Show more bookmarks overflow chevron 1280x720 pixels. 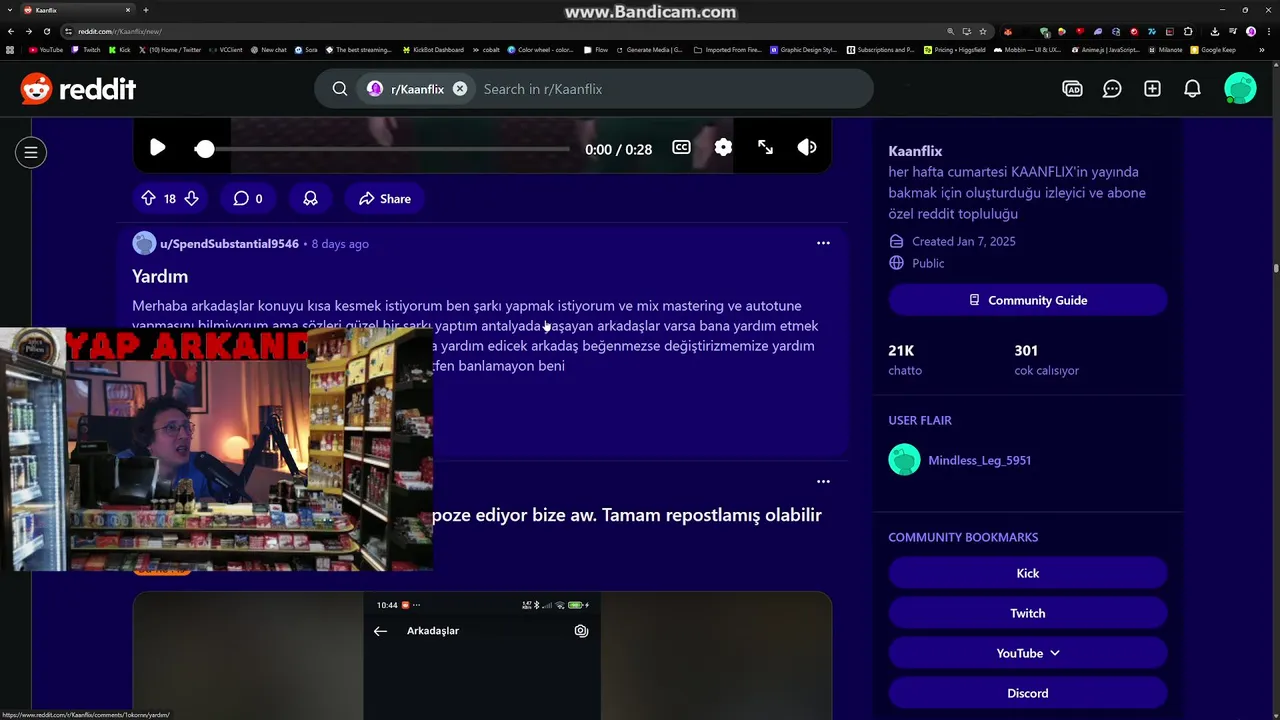(1262, 50)
